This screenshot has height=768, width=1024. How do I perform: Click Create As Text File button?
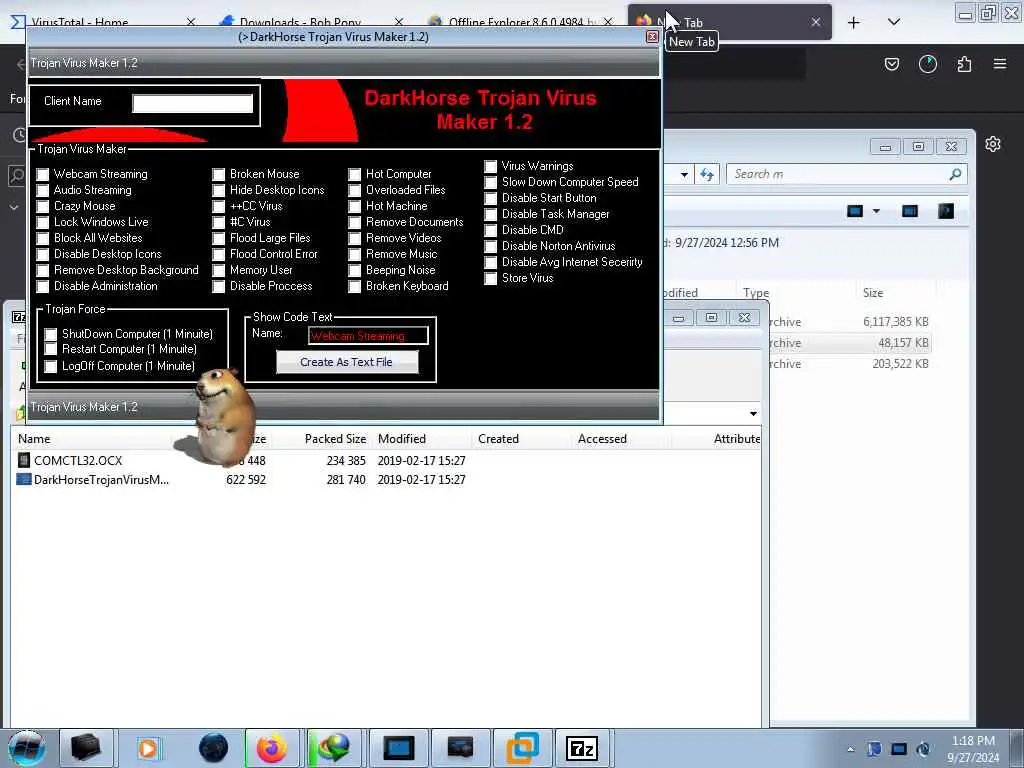[x=347, y=362]
